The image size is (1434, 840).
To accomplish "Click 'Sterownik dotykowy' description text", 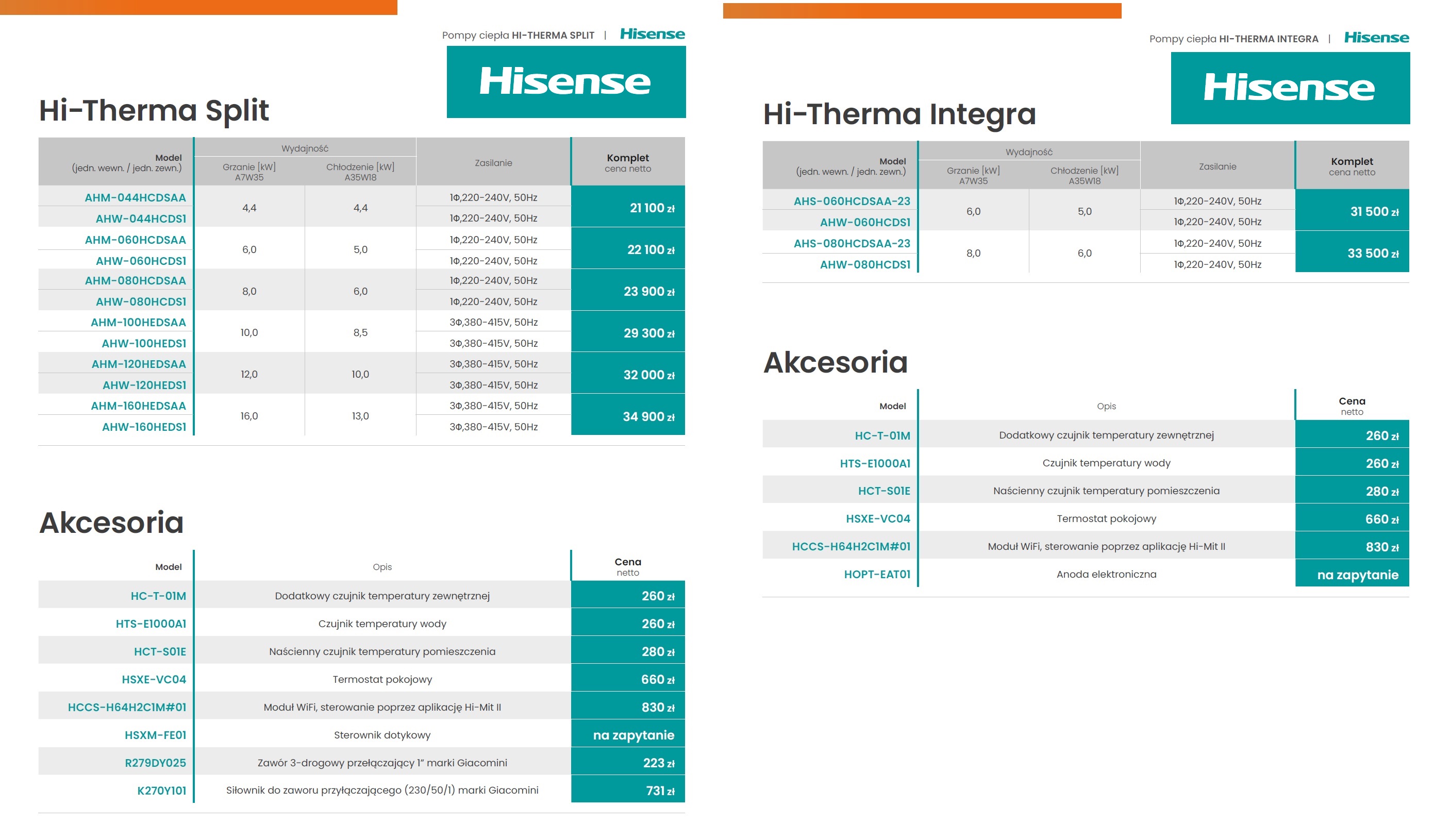I will coord(382,735).
